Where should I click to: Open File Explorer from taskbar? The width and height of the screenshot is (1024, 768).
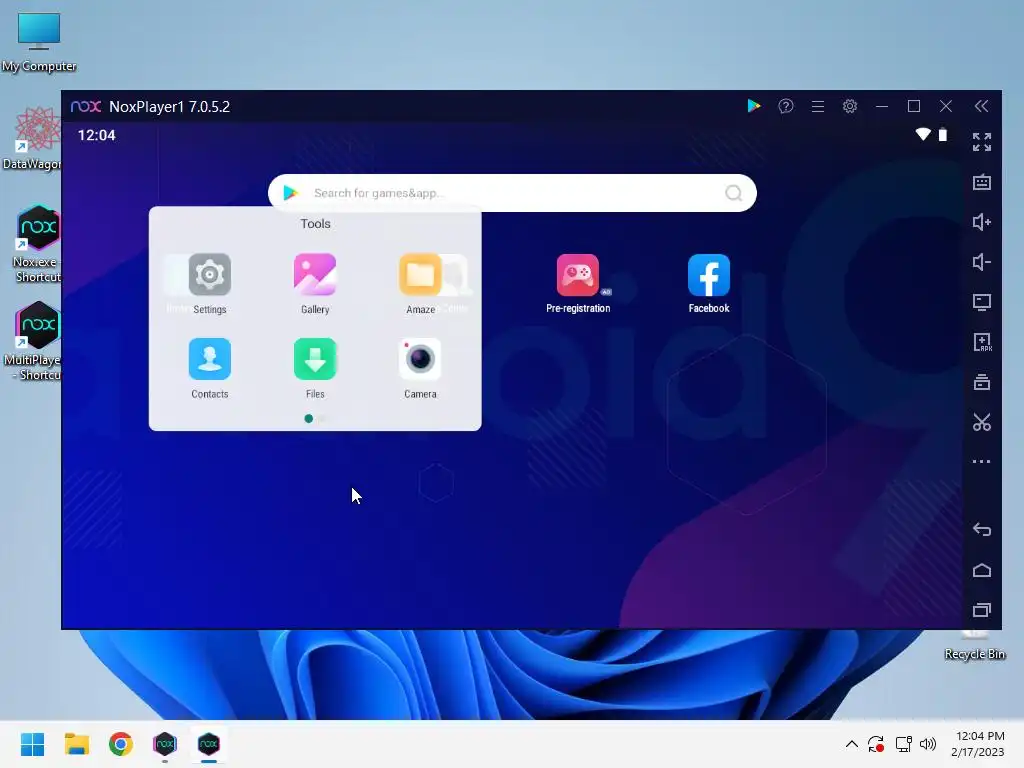76,744
